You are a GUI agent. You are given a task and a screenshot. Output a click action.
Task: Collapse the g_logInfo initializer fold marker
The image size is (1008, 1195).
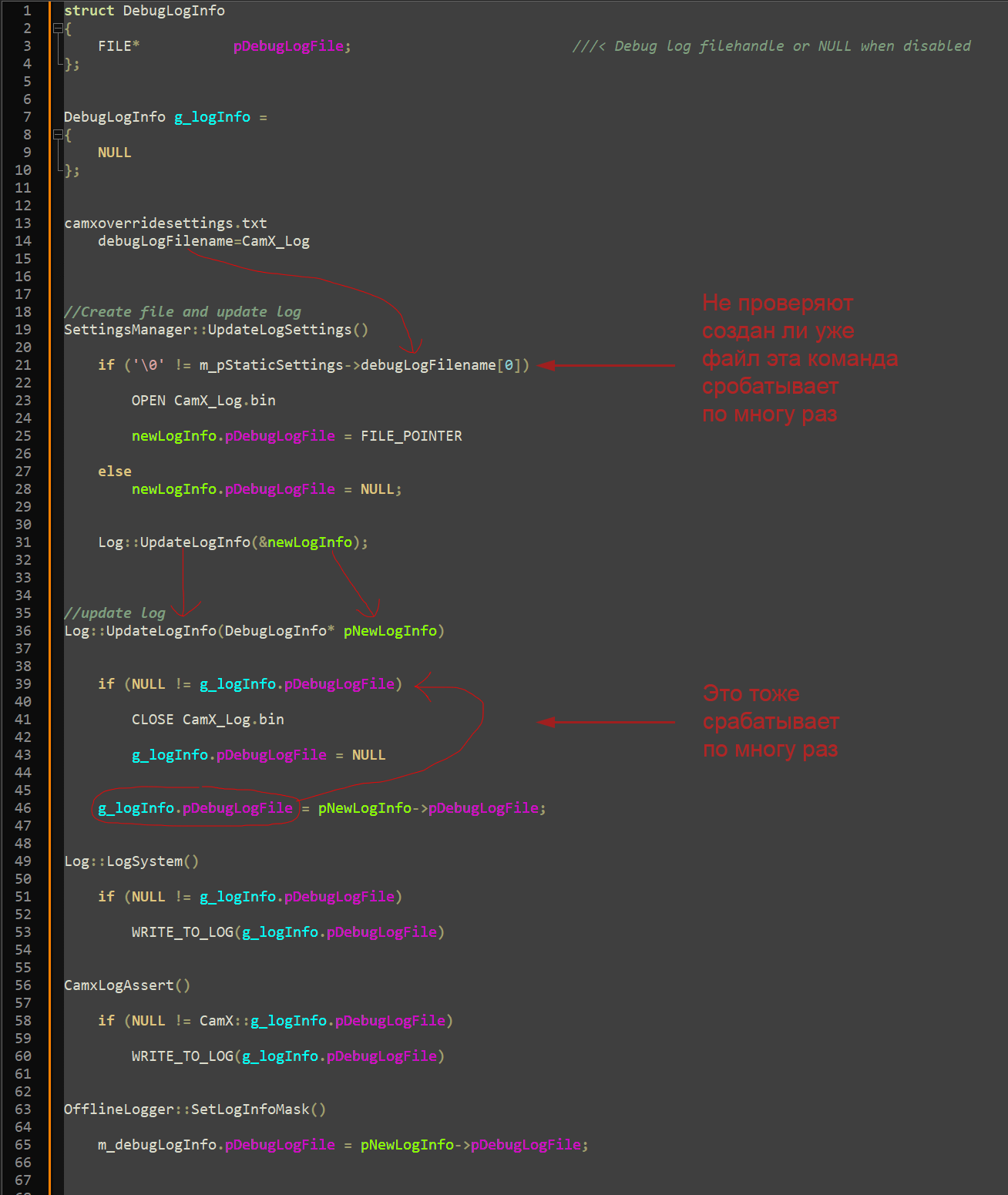(x=58, y=135)
